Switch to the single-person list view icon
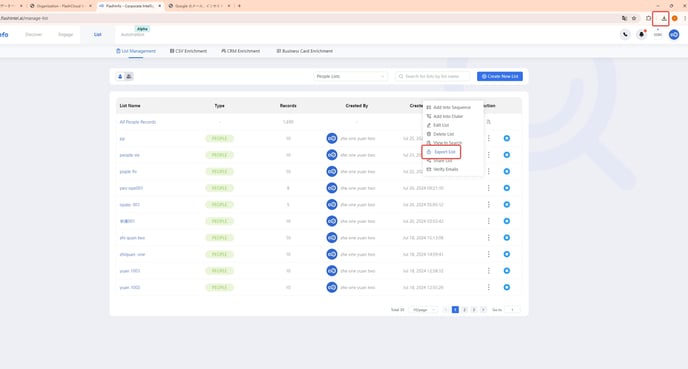This screenshot has width=688, height=369. tap(120, 76)
